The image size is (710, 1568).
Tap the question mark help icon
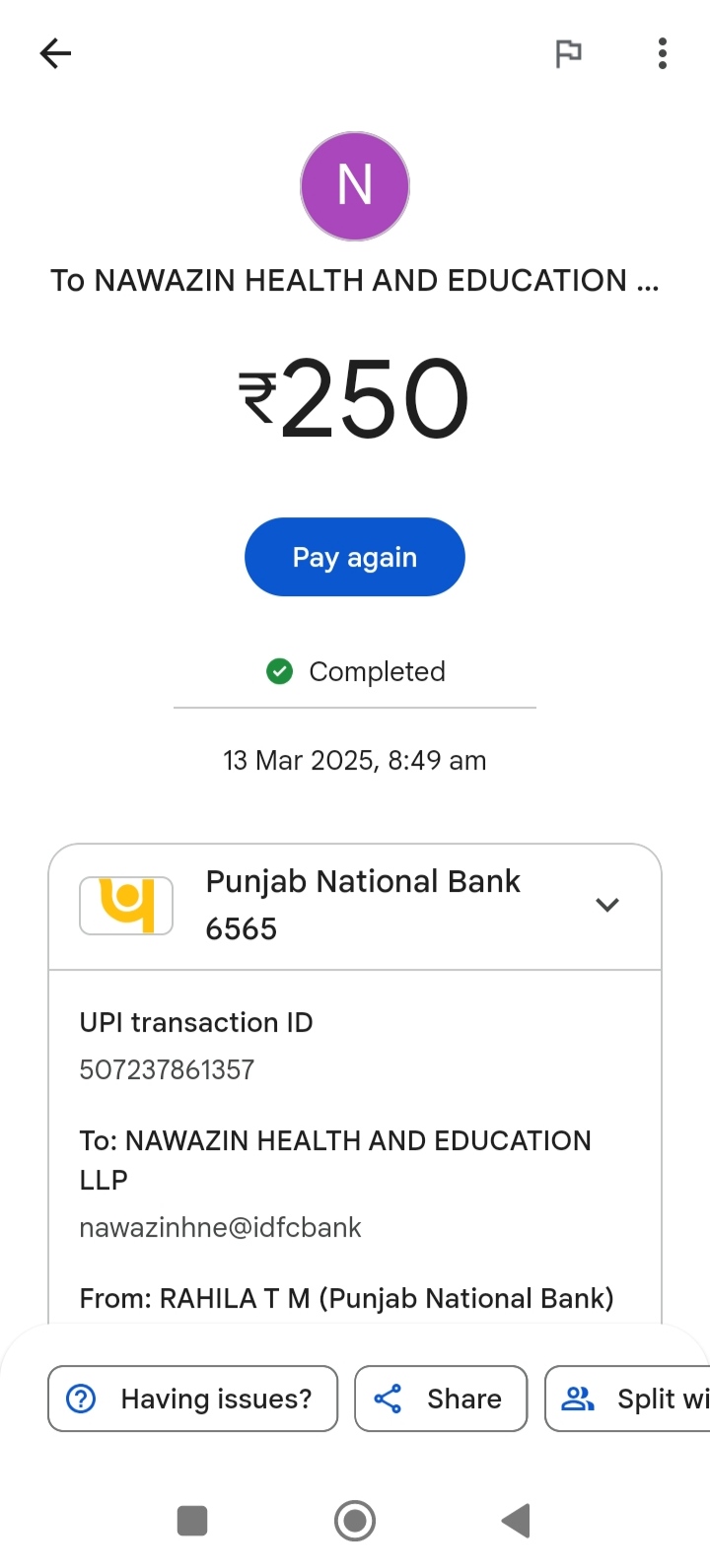click(81, 1398)
